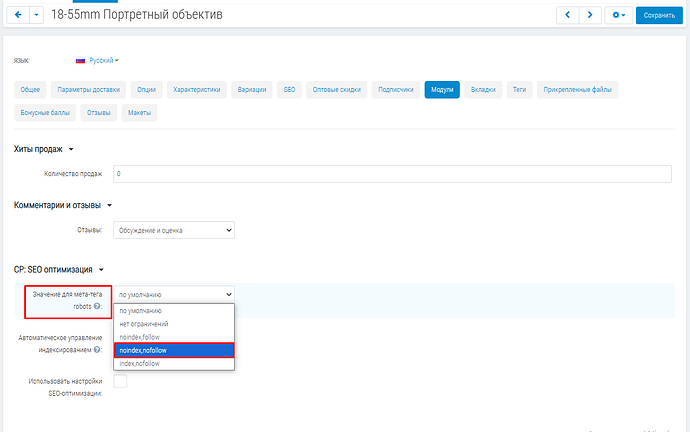Select the Опции tab

(x=147, y=89)
